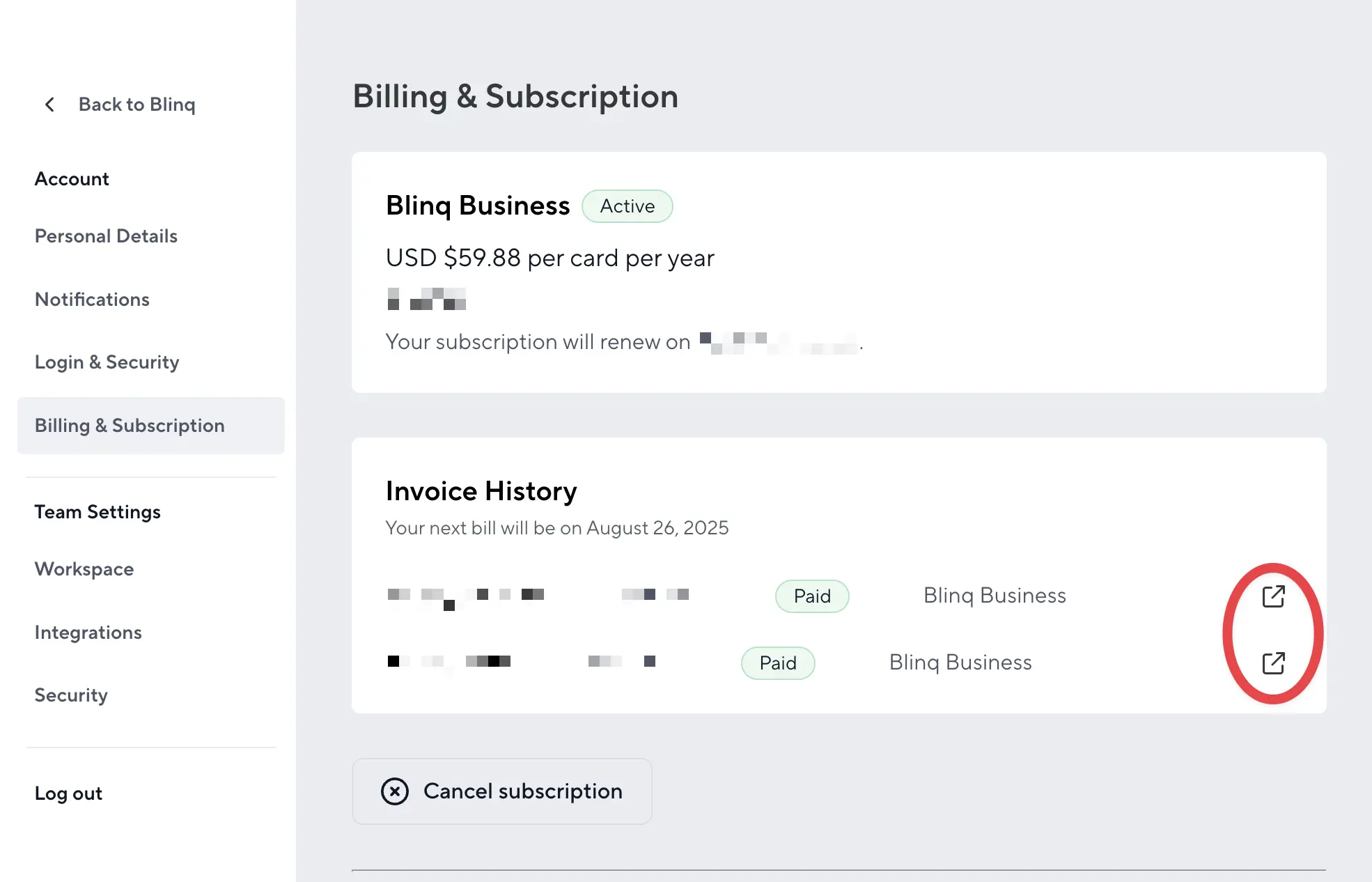Click Cancel subscription button
Screen dimensions: 1372x882
(x=502, y=791)
